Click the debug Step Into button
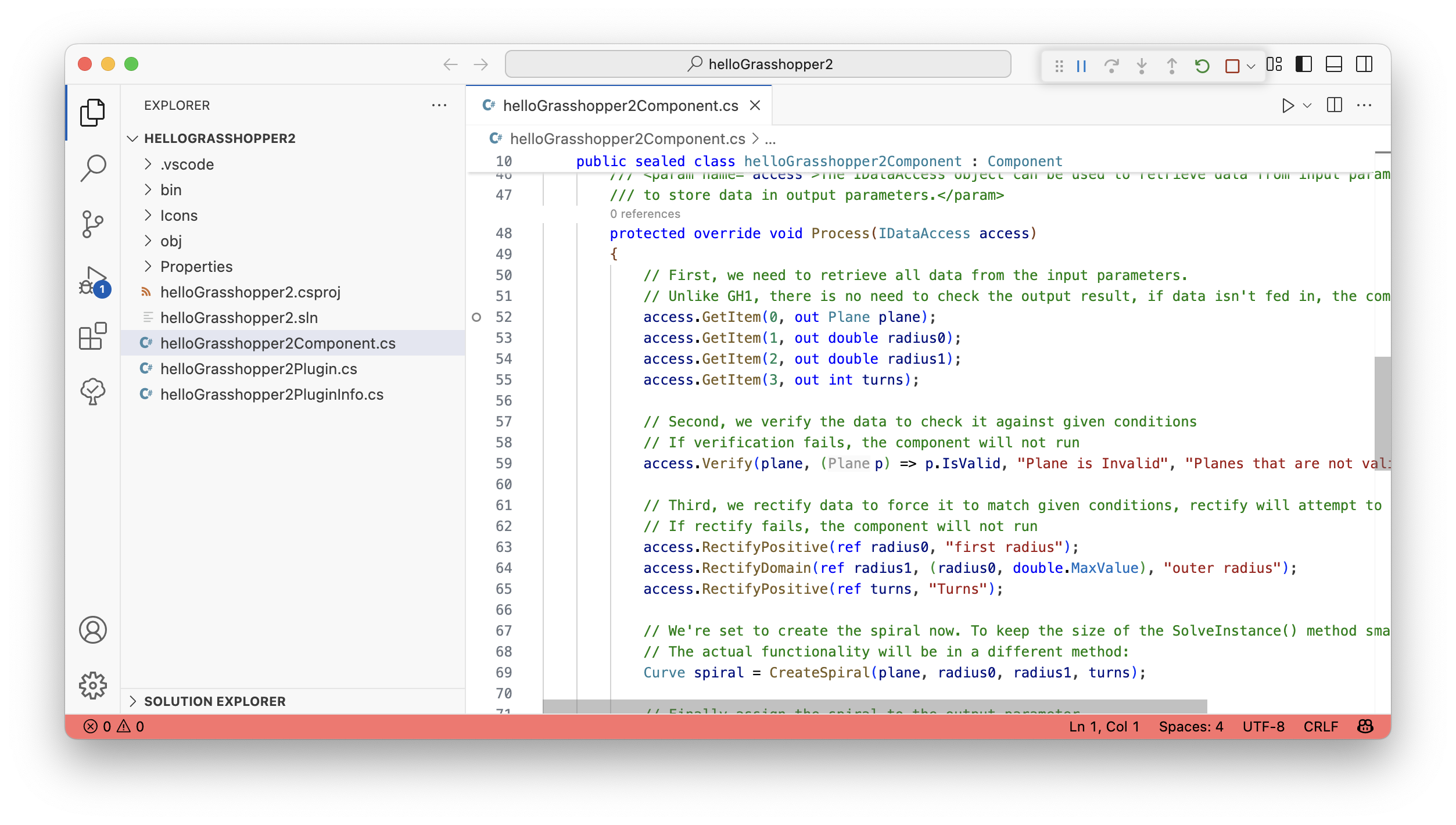The width and height of the screenshot is (1456, 825). (x=1142, y=66)
